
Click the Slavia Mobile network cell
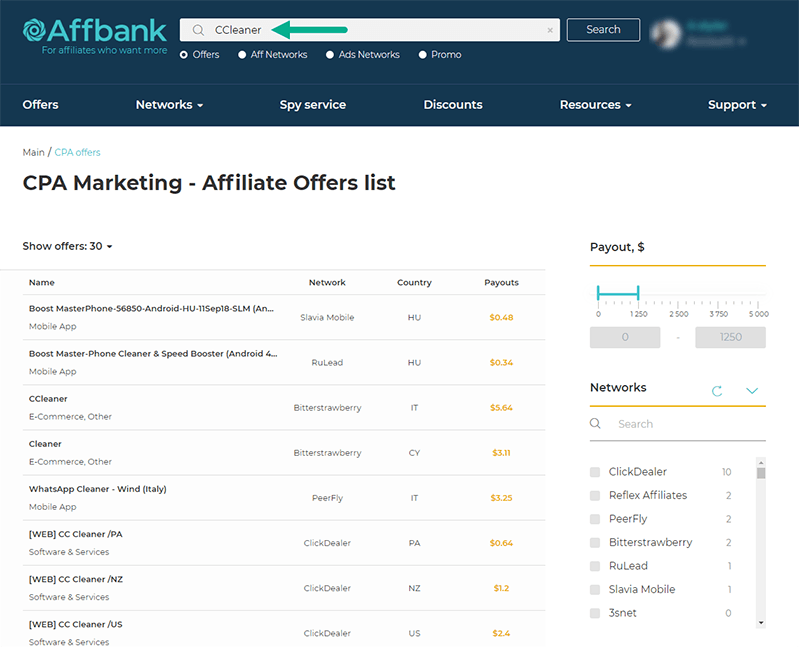[x=327, y=317]
